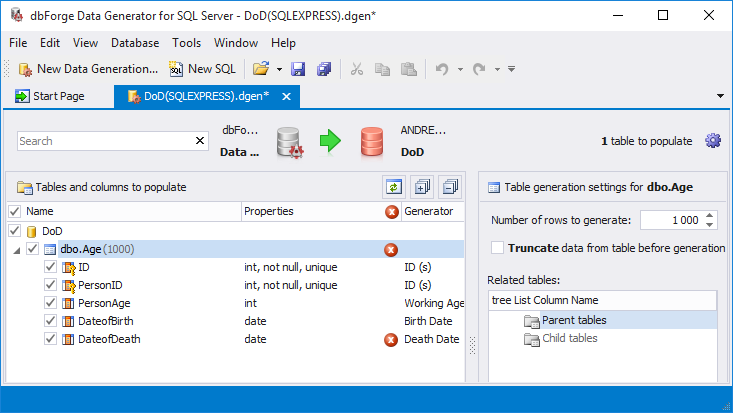Click New Data Generation toolbar button
This screenshot has width=733, height=413.
coord(88,69)
